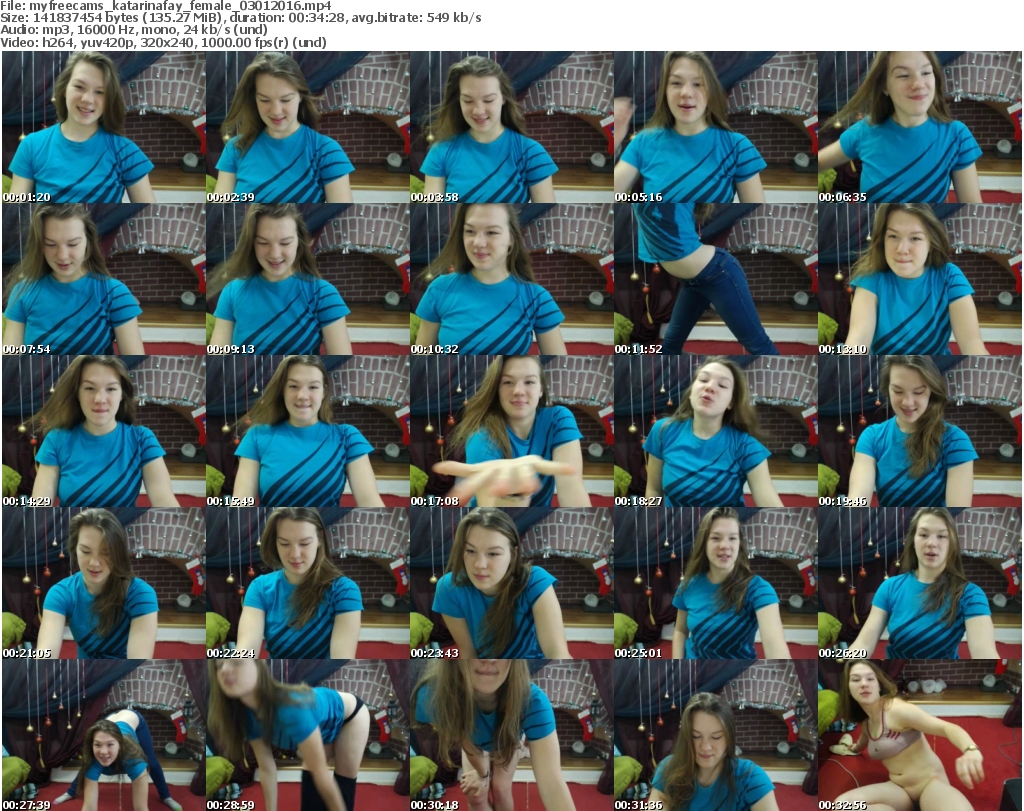Click the 'avg.bitrate: 549 kb/s' text

pos(417,18)
